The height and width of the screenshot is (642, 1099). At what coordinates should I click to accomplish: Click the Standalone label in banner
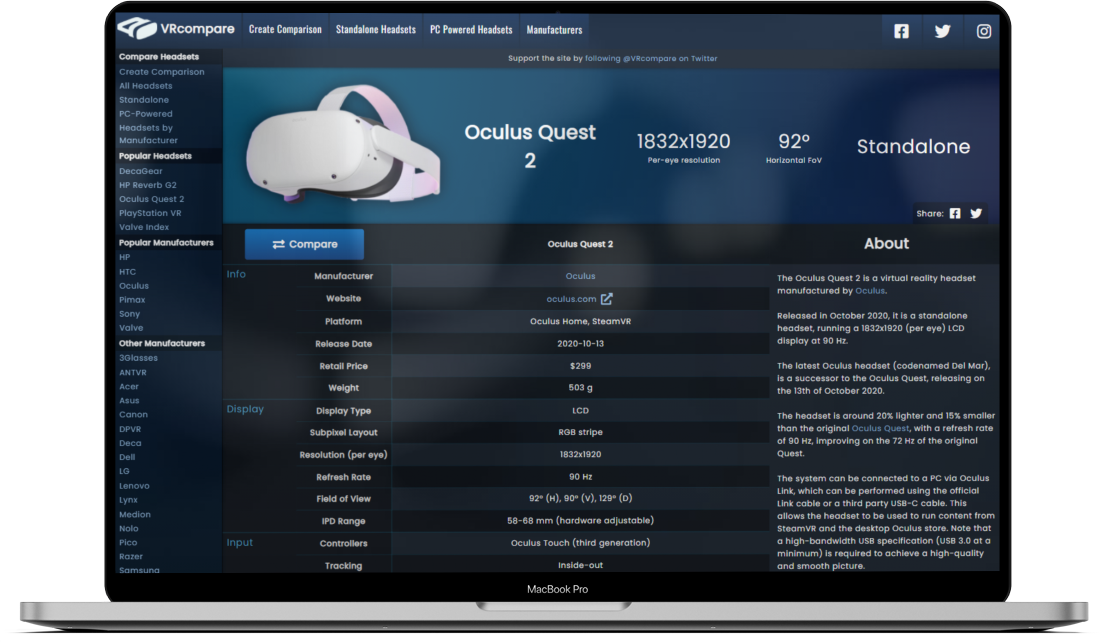click(913, 146)
